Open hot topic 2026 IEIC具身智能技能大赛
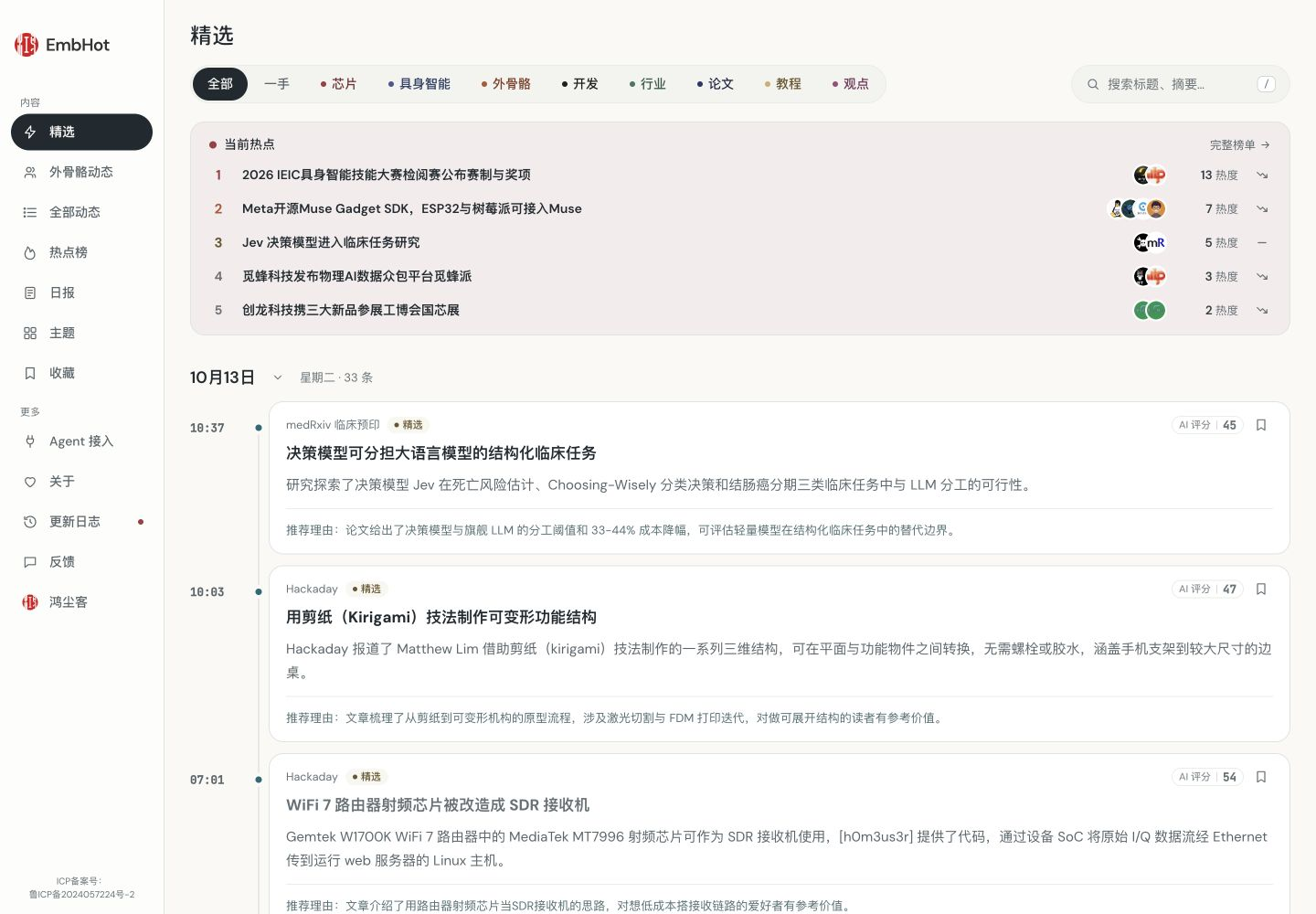Viewport: 1316px width, 914px height. [x=387, y=175]
